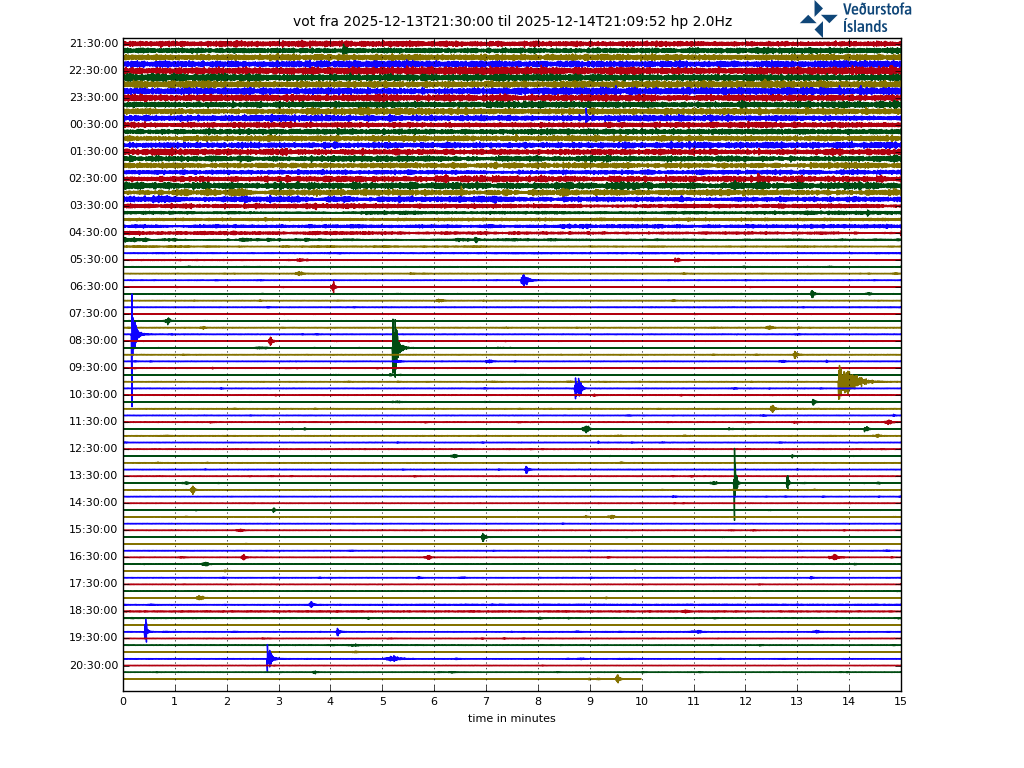Click the x-axis tick label 15
Image resolution: width=1024 pixels, height=768 pixels.
point(900,702)
